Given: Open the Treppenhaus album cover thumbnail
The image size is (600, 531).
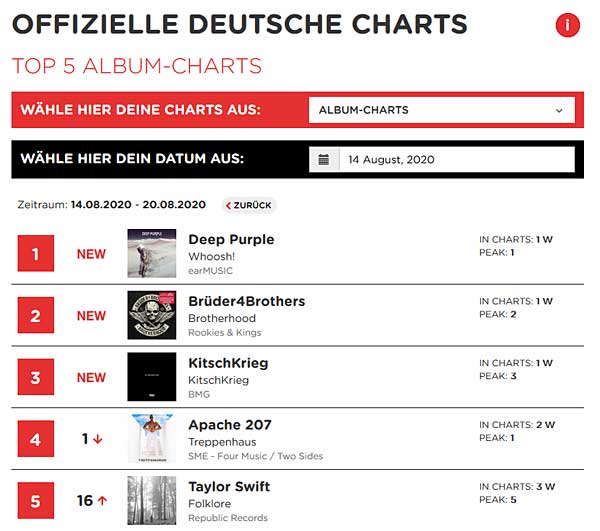Looking at the screenshot, I should pos(152,439).
